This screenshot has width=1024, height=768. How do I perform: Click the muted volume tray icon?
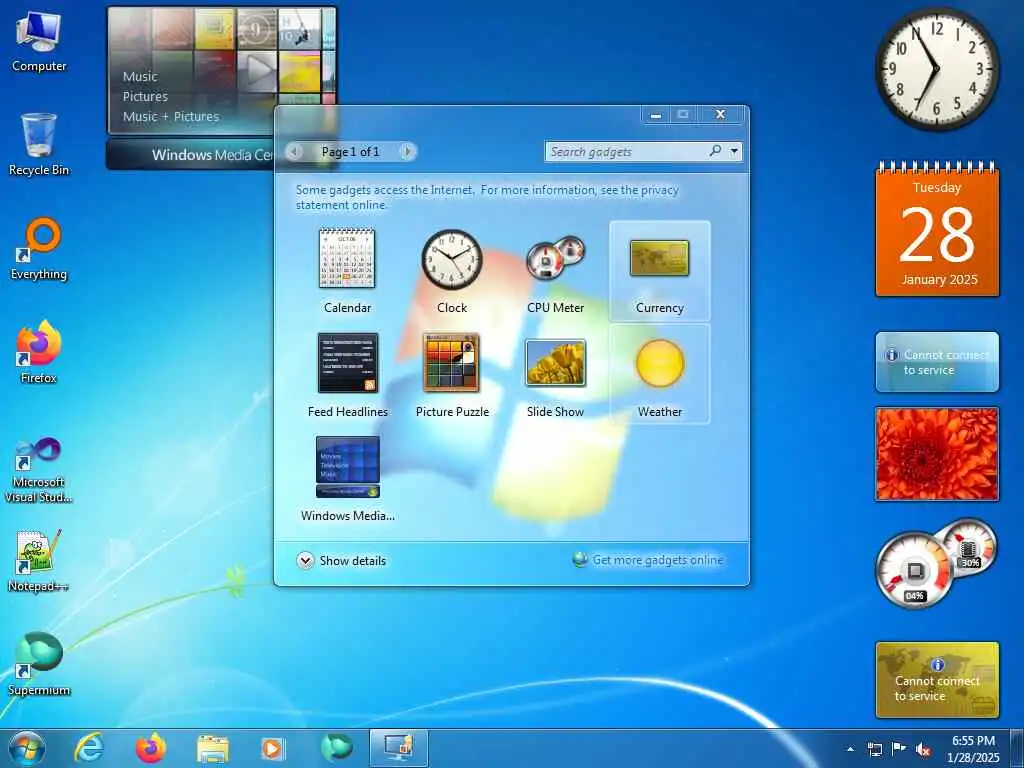(x=923, y=749)
